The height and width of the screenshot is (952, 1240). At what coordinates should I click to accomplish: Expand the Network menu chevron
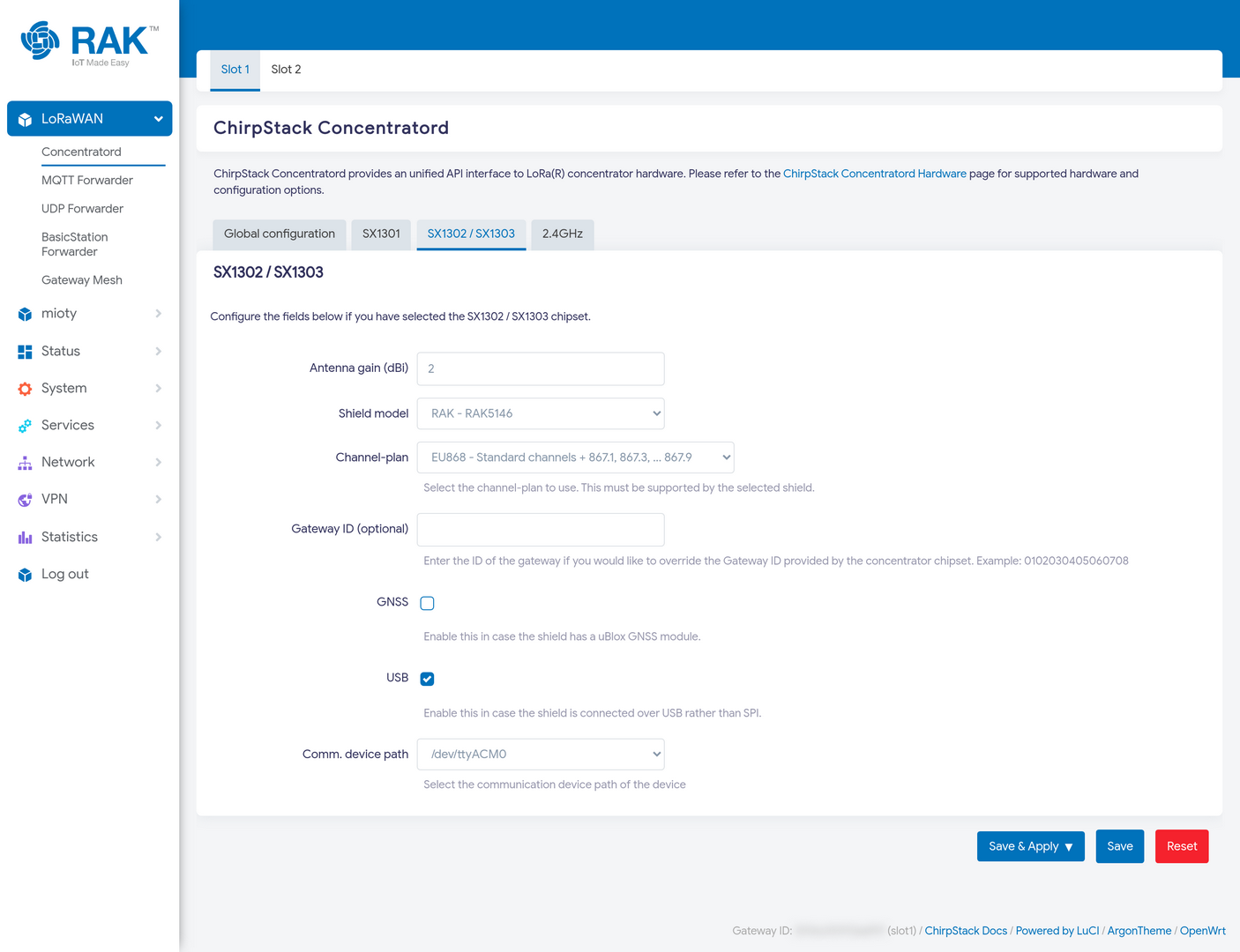pyautogui.click(x=158, y=463)
